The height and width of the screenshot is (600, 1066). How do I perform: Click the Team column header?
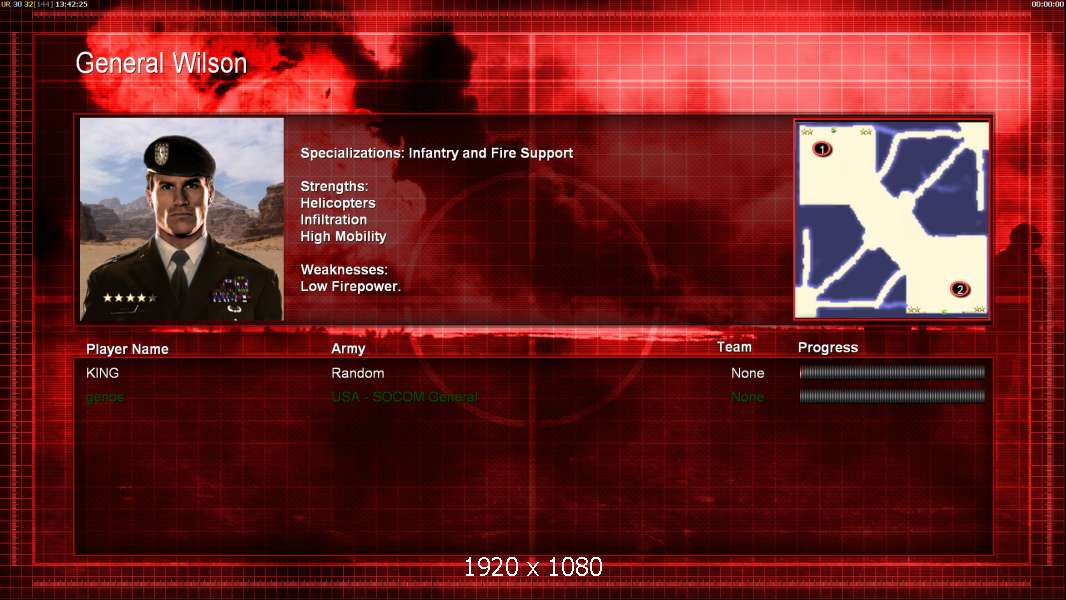[x=734, y=347]
